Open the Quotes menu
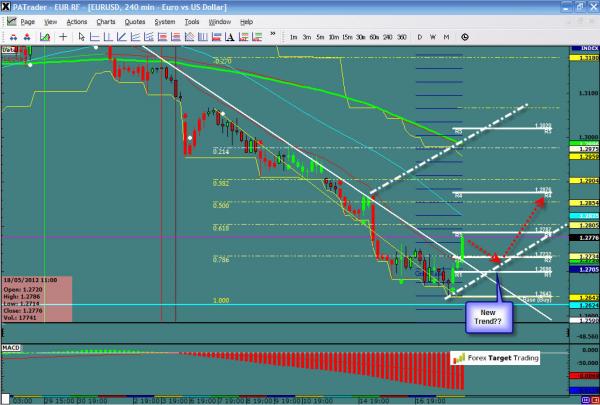Image resolution: width=600 pixels, height=405 pixels. pyautogui.click(x=134, y=20)
